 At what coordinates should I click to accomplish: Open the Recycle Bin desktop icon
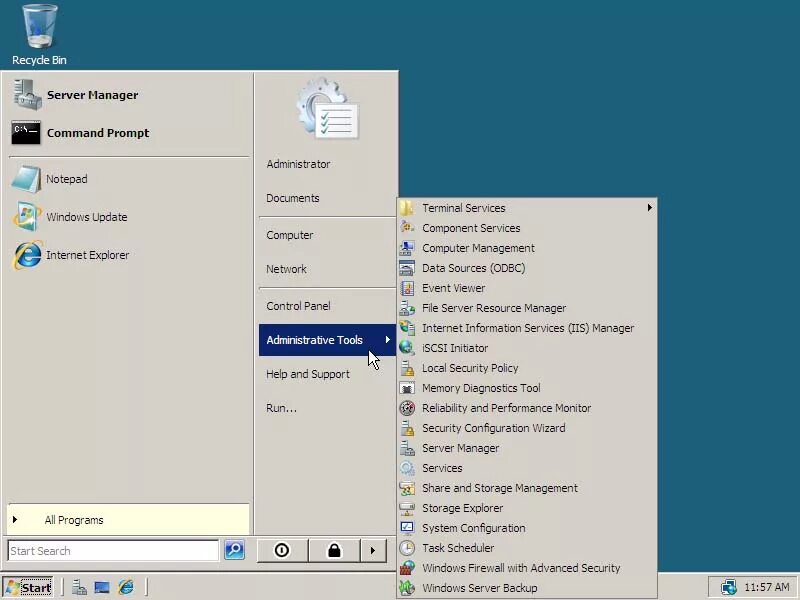(x=39, y=35)
